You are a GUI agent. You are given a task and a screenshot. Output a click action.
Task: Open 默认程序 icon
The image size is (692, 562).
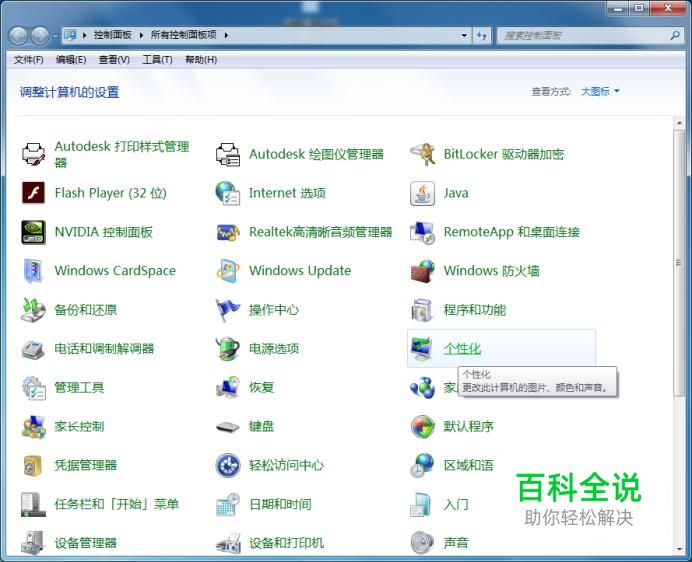click(x=422, y=426)
